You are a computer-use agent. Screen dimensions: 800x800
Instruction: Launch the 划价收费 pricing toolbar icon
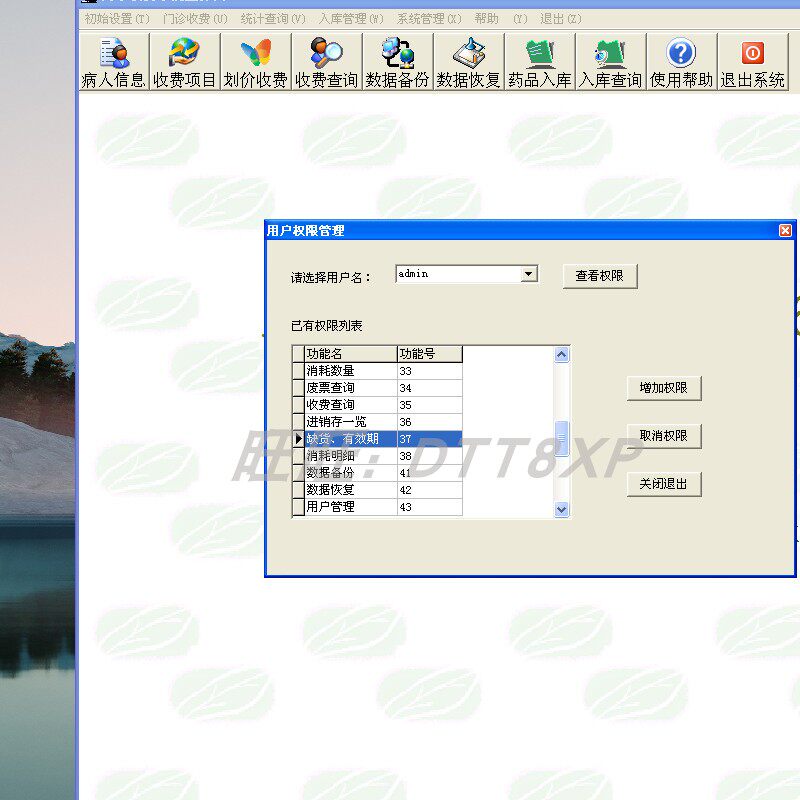click(256, 62)
